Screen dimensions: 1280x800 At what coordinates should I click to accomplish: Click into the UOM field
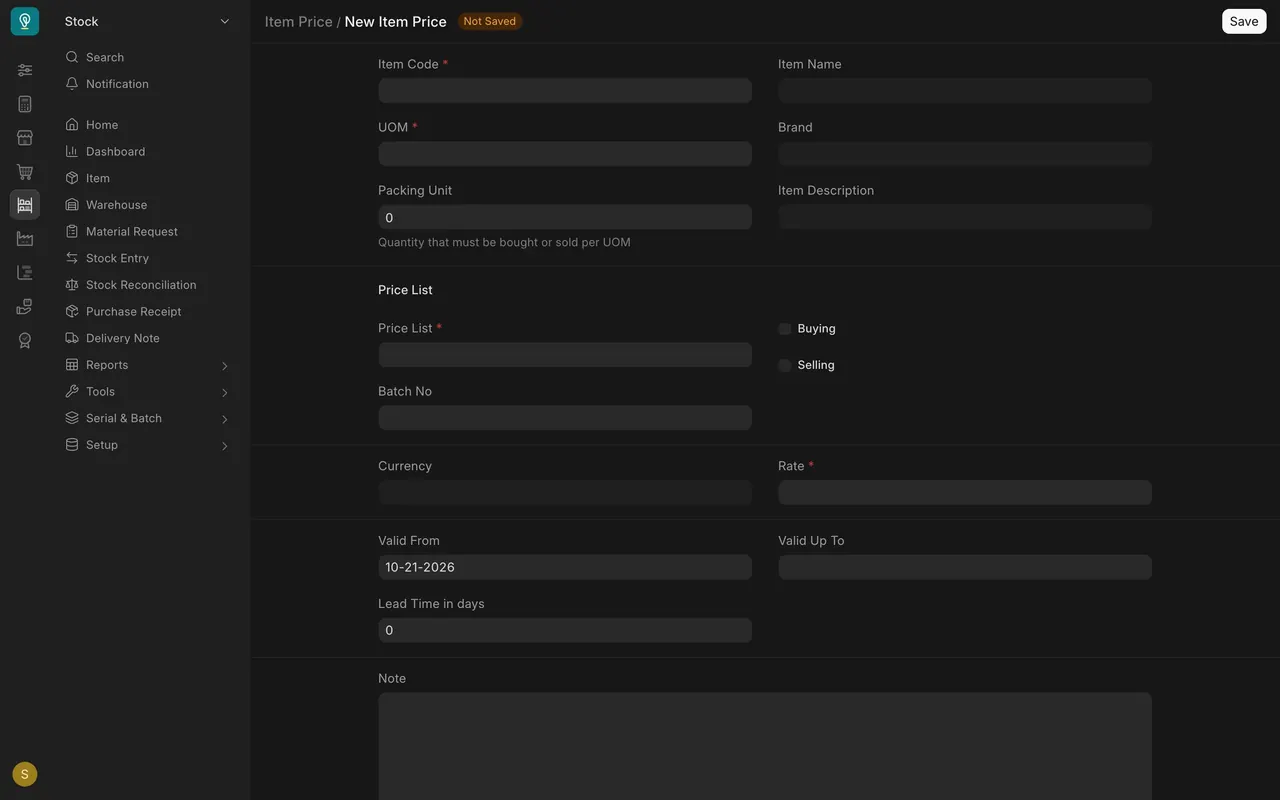pyautogui.click(x=565, y=154)
